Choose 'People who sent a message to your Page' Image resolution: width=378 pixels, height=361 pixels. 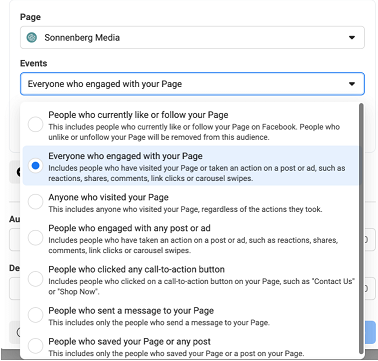pyautogui.click(x=190, y=316)
